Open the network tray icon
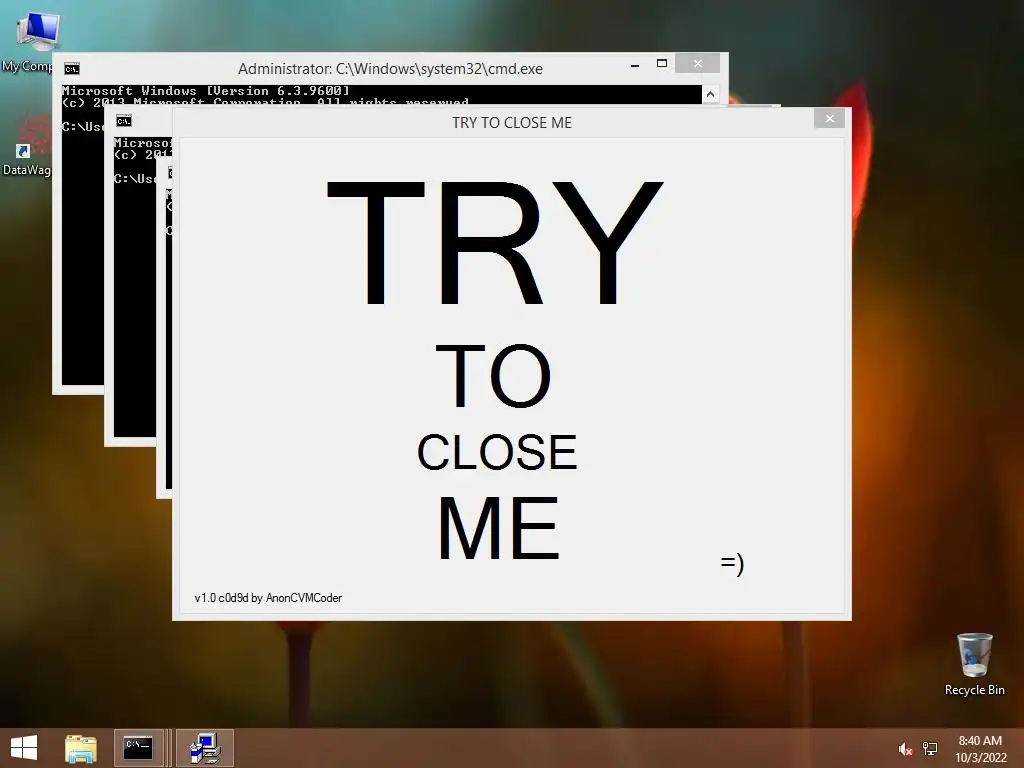This screenshot has height=768, width=1024. [x=930, y=749]
